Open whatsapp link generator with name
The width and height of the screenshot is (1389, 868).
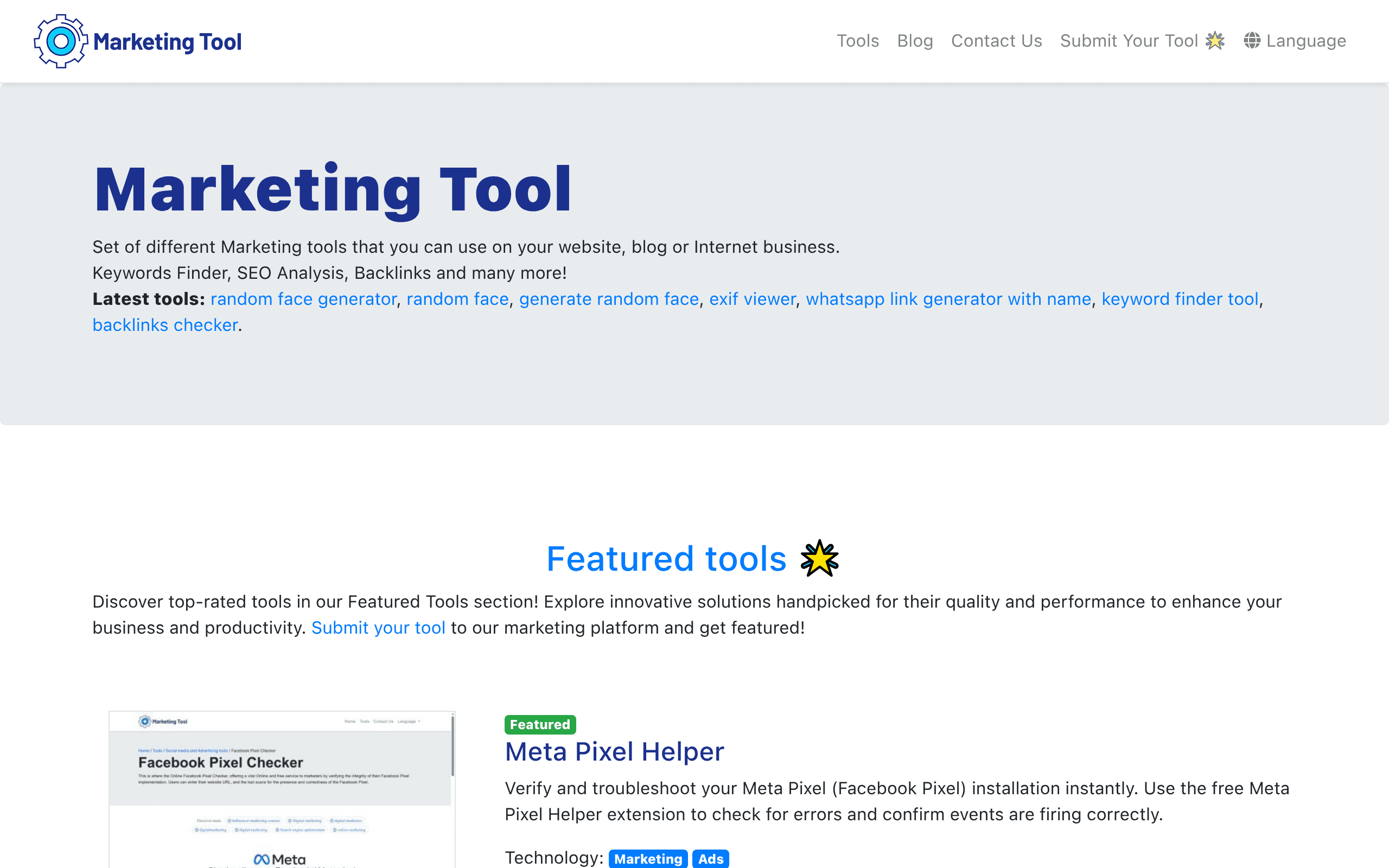tap(948, 299)
